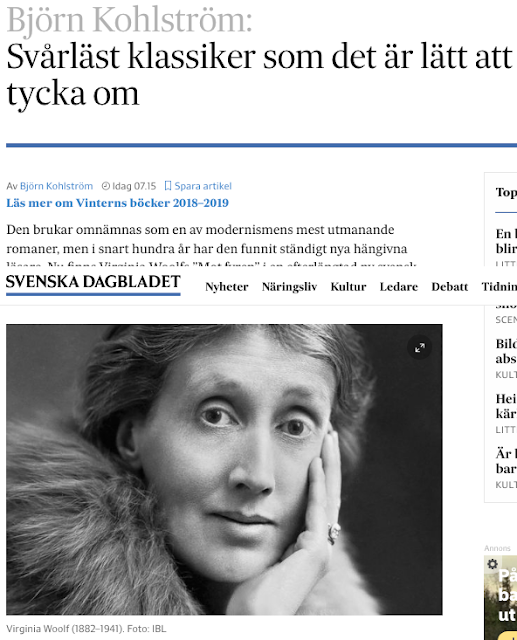This screenshot has width=517, height=640.
Task: Switch to the Kultur section
Action: (348, 287)
